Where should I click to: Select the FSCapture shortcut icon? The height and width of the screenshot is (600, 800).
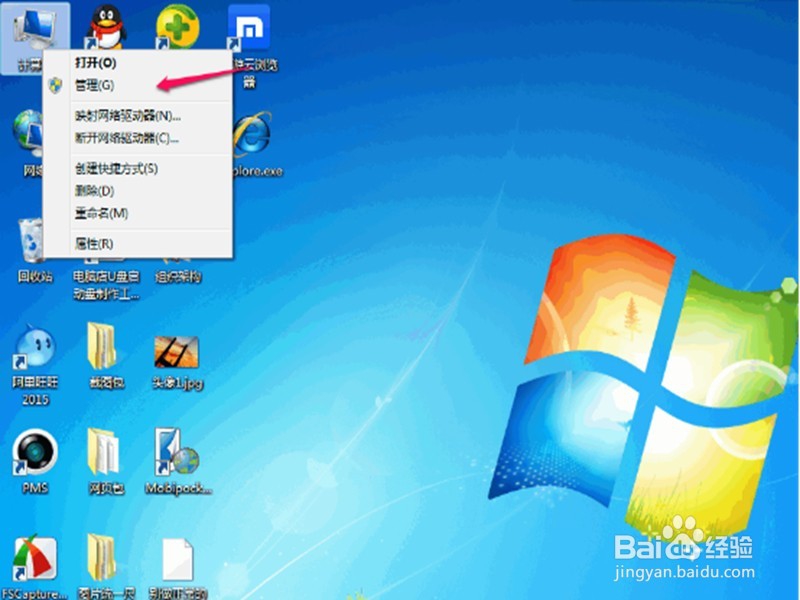35,559
